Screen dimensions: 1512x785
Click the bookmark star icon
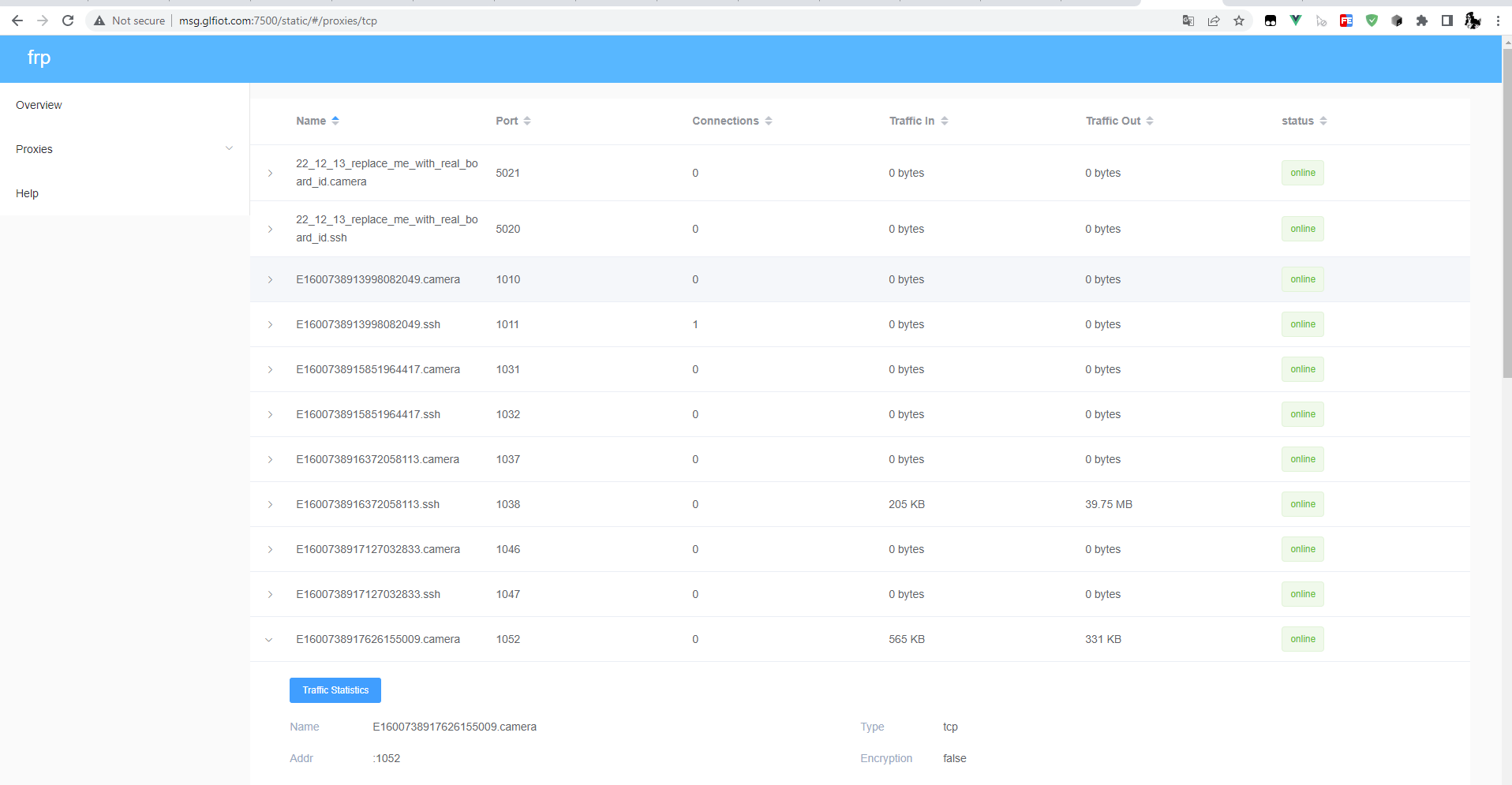pyautogui.click(x=1239, y=21)
